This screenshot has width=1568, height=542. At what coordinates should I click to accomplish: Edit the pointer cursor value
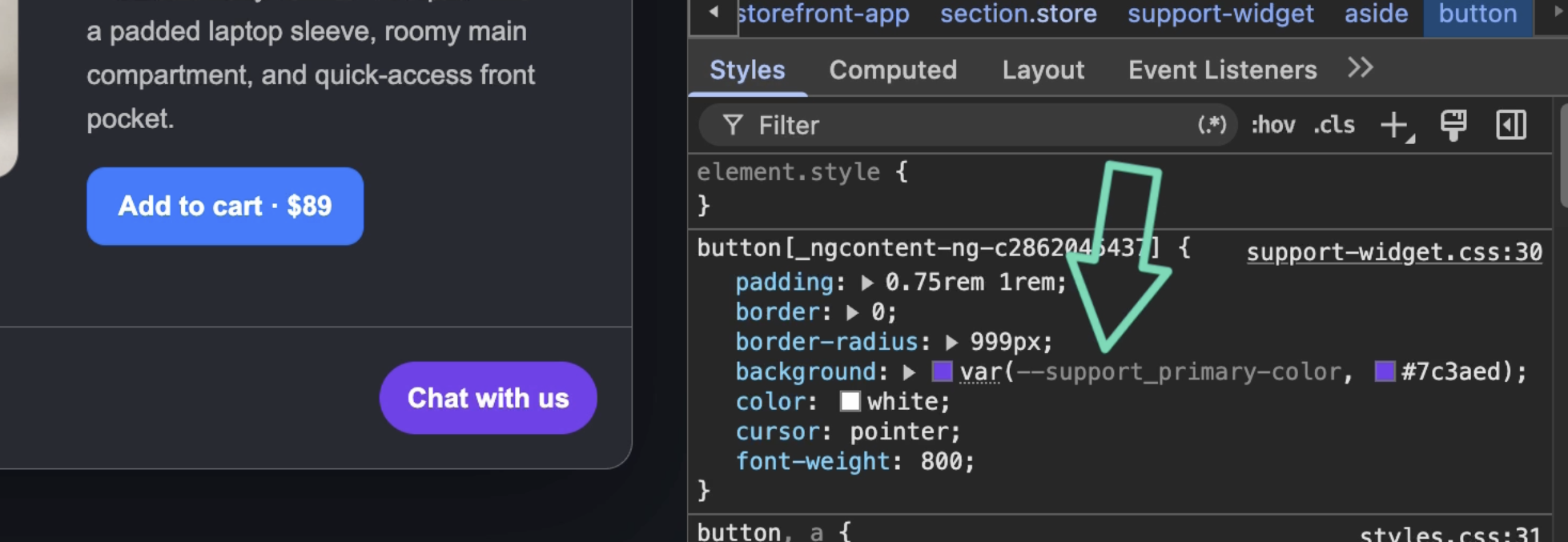[x=900, y=432]
